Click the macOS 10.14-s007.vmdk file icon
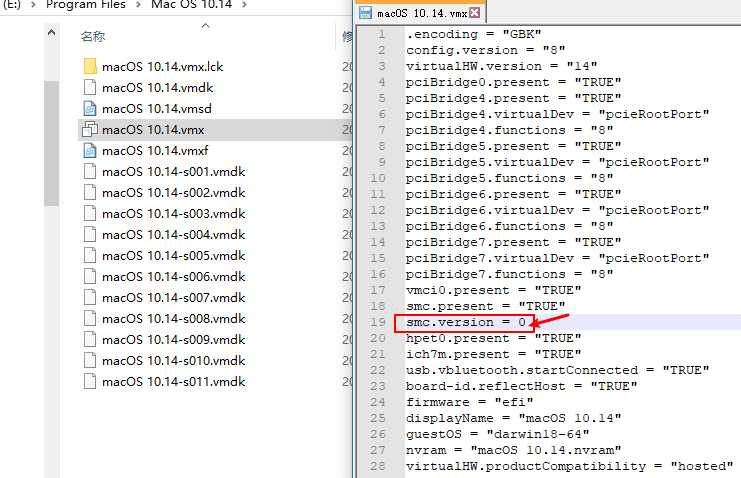741x478 pixels. point(90,297)
